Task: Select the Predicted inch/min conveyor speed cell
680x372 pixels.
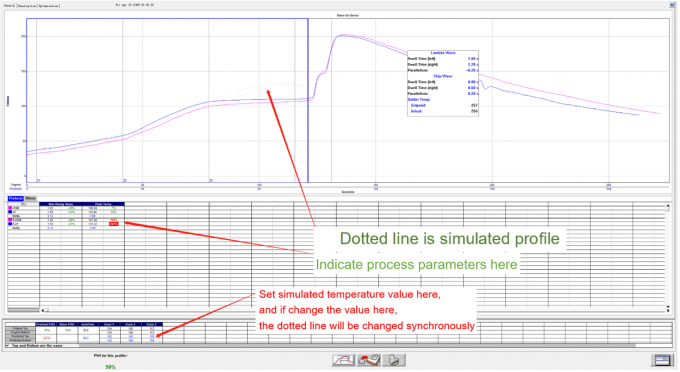Action: pyautogui.click(x=85, y=338)
